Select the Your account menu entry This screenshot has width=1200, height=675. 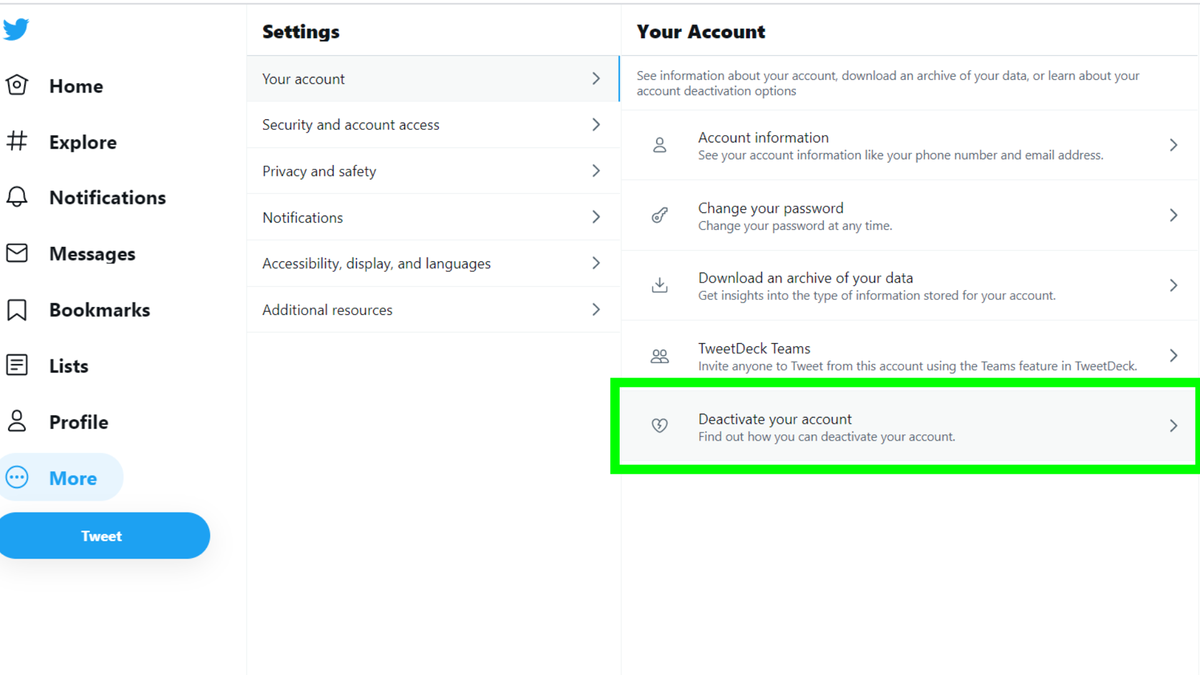[430, 78]
